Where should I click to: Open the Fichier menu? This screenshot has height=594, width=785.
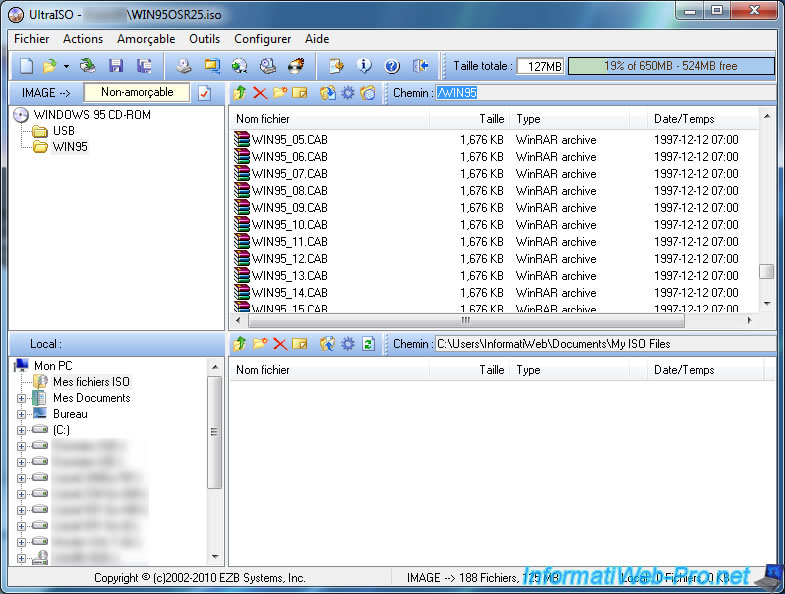[x=32, y=39]
